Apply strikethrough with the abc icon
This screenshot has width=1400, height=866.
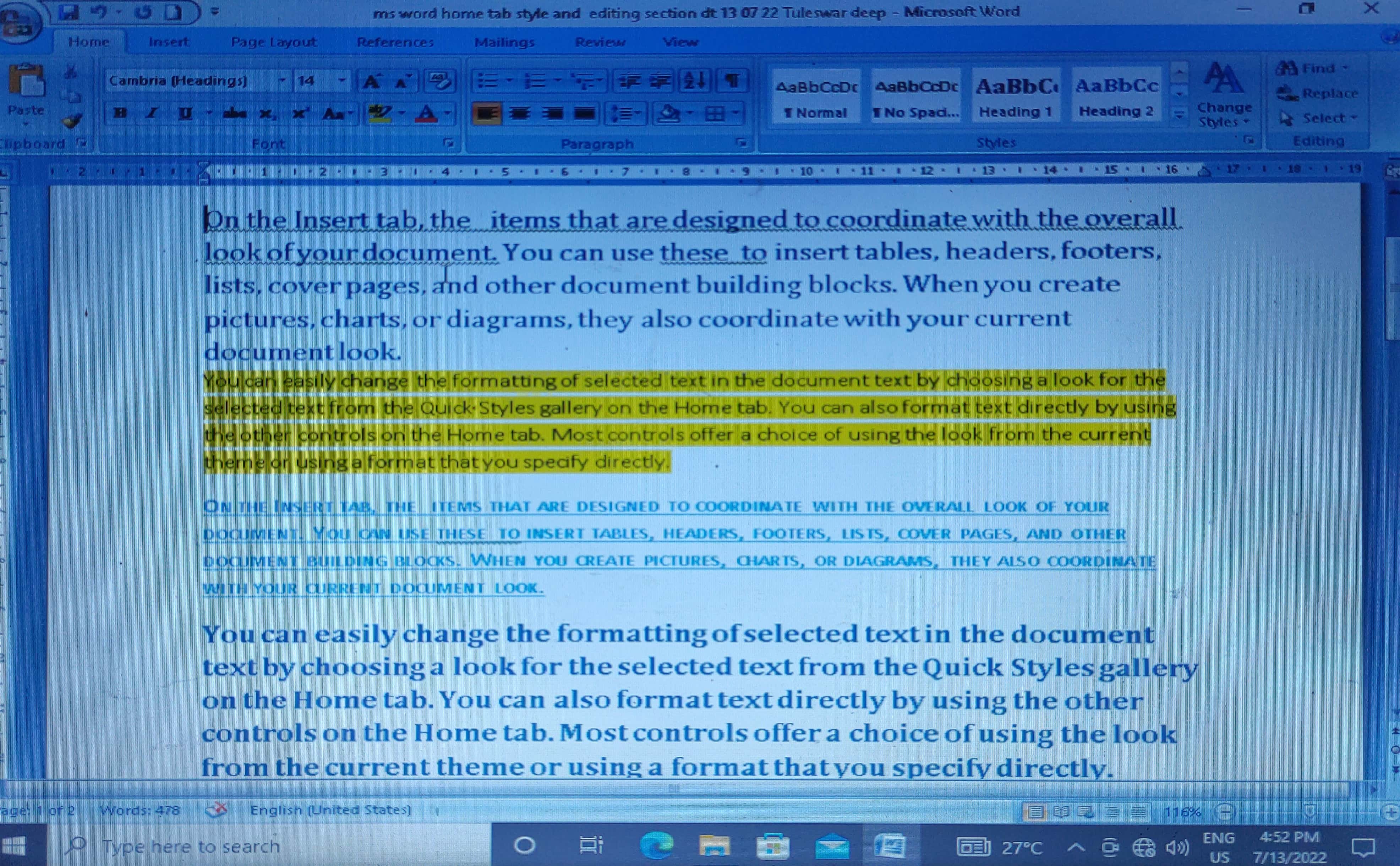(234, 114)
